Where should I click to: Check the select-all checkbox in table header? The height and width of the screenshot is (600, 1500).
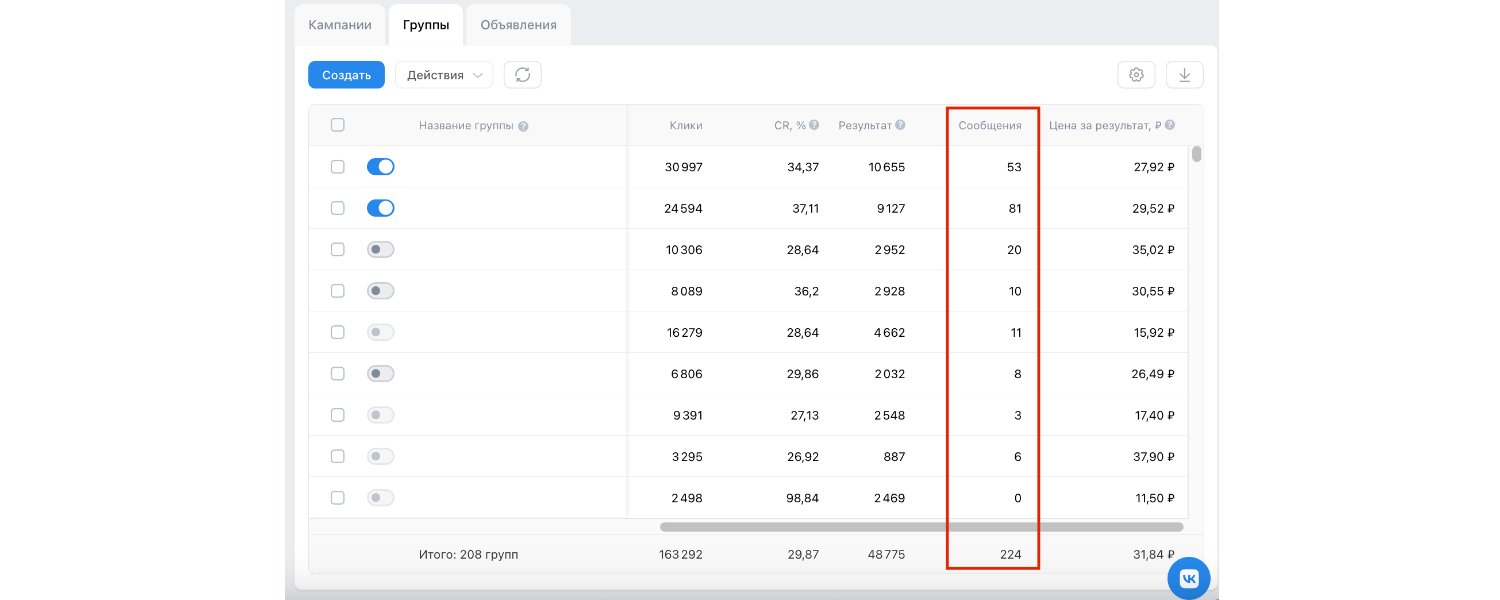click(338, 125)
